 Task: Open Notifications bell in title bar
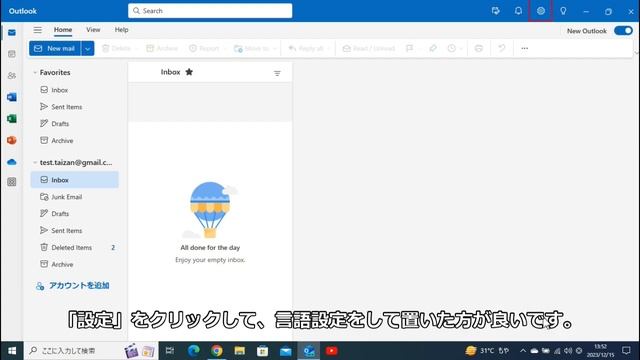[x=518, y=11]
